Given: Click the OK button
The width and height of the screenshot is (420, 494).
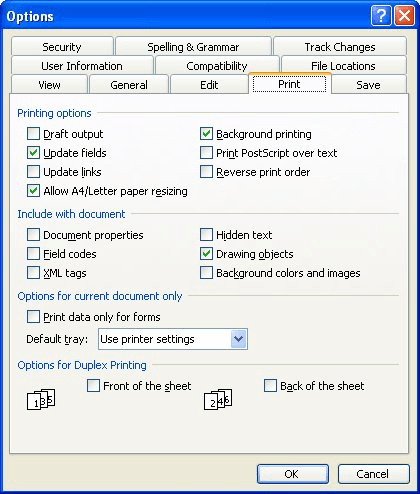Looking at the screenshot, I should [x=292, y=474].
